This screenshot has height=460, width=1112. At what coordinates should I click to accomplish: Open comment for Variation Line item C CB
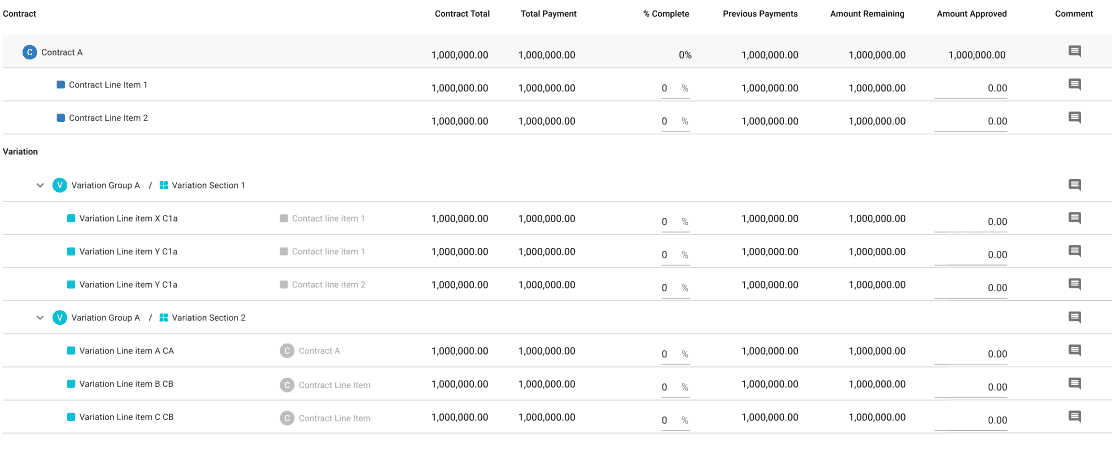point(1074,417)
